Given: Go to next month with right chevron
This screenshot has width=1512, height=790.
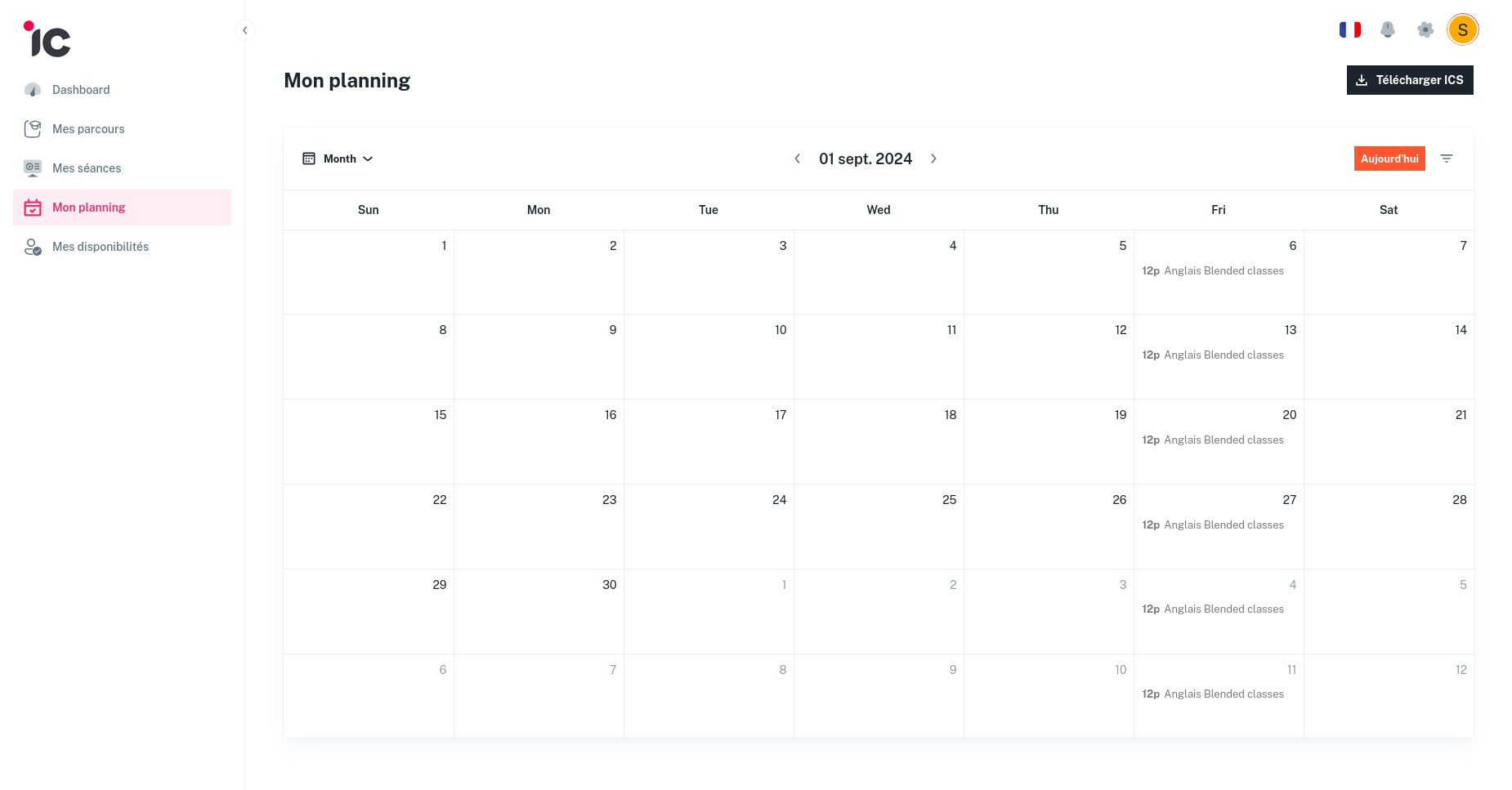Looking at the screenshot, I should [x=933, y=158].
